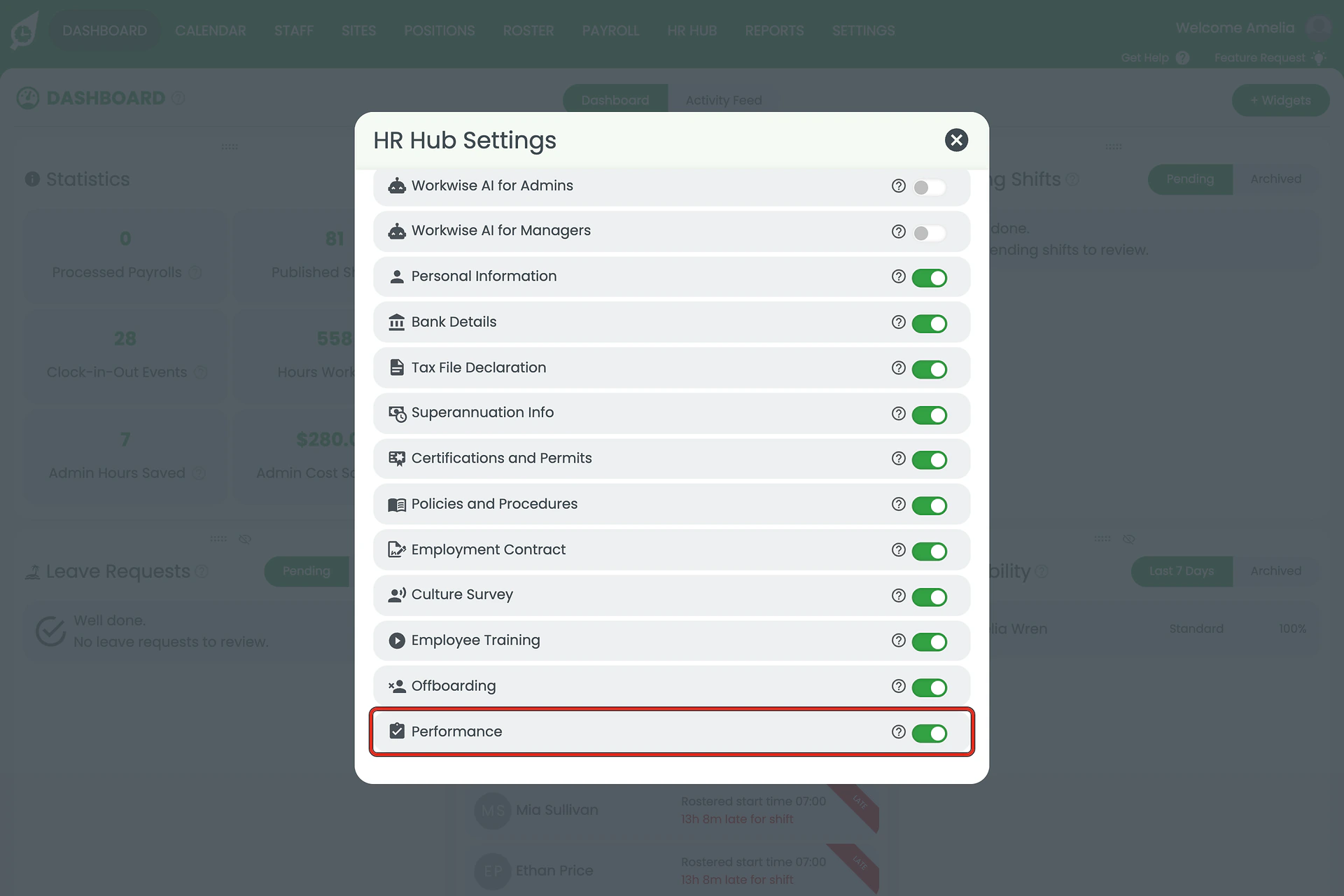
Task: Toggle the Performance switch
Action: pos(929,733)
